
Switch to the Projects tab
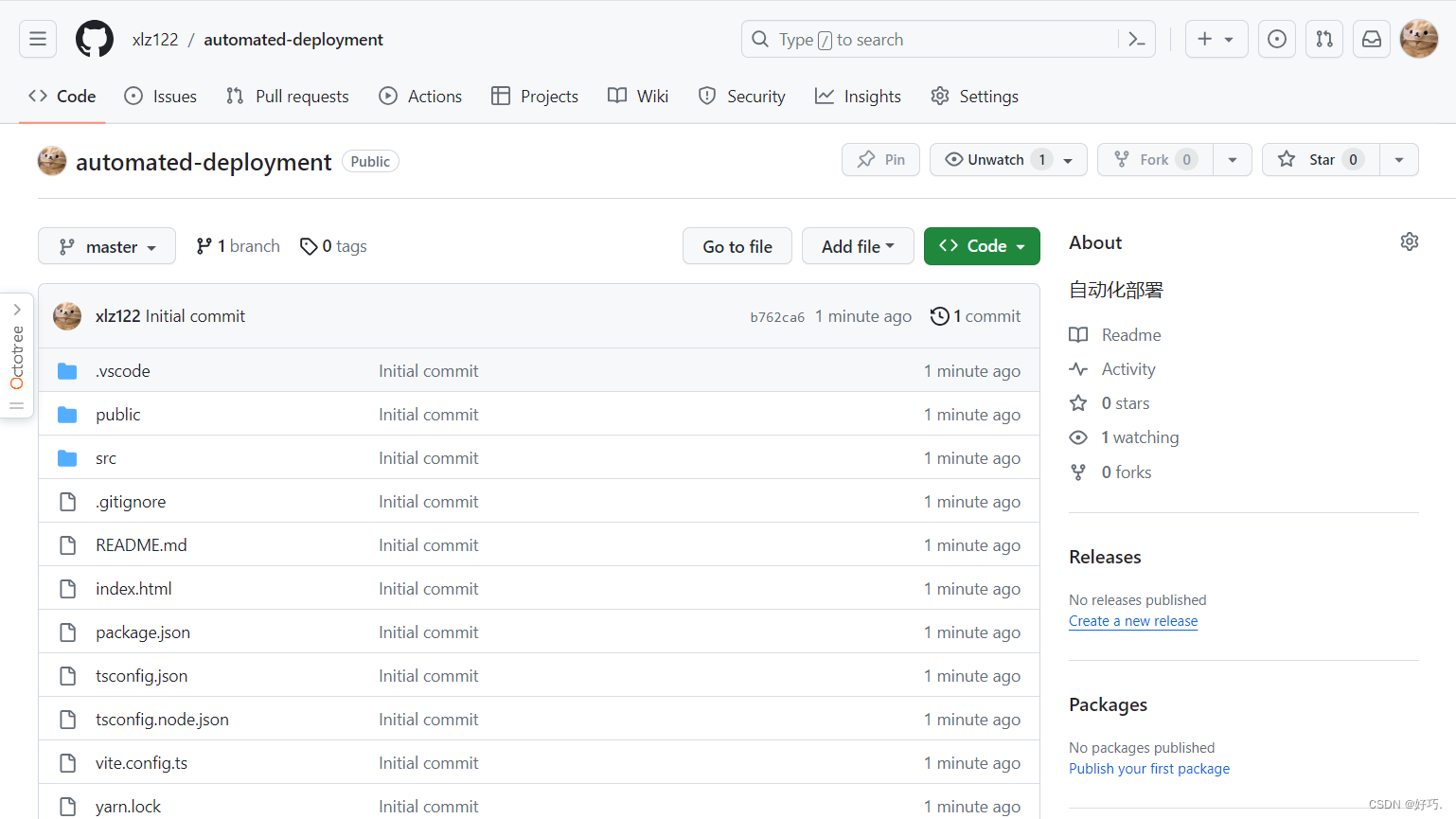tap(535, 97)
